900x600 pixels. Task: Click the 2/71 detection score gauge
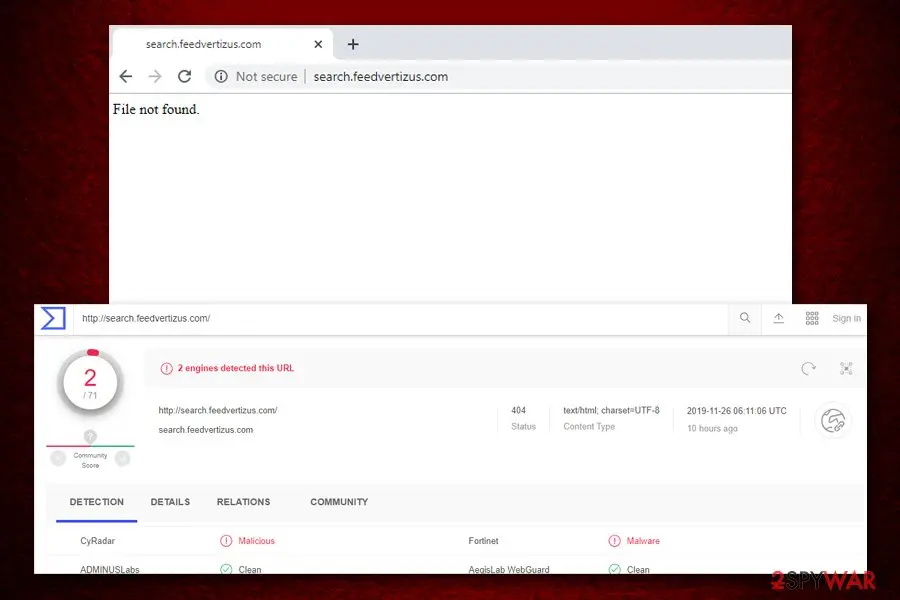[x=90, y=382]
